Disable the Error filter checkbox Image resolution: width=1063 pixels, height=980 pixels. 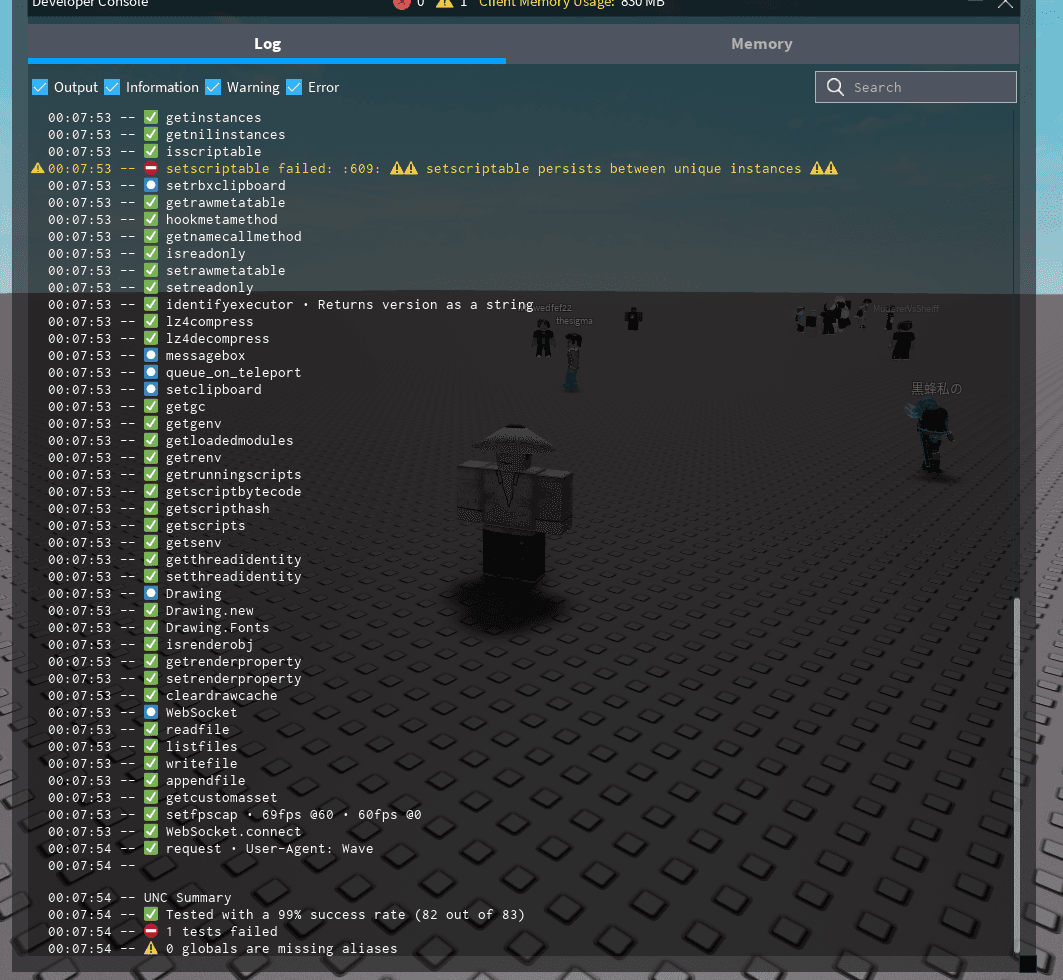[294, 87]
